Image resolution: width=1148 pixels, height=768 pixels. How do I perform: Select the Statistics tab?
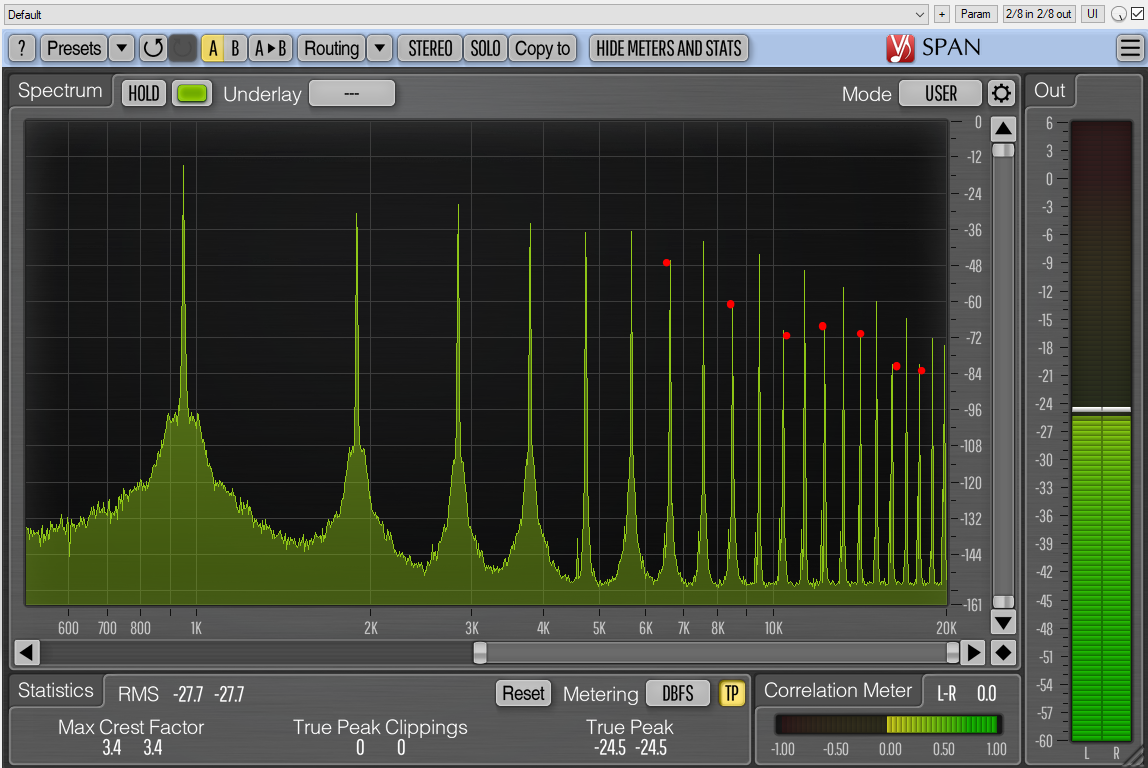click(x=55, y=690)
